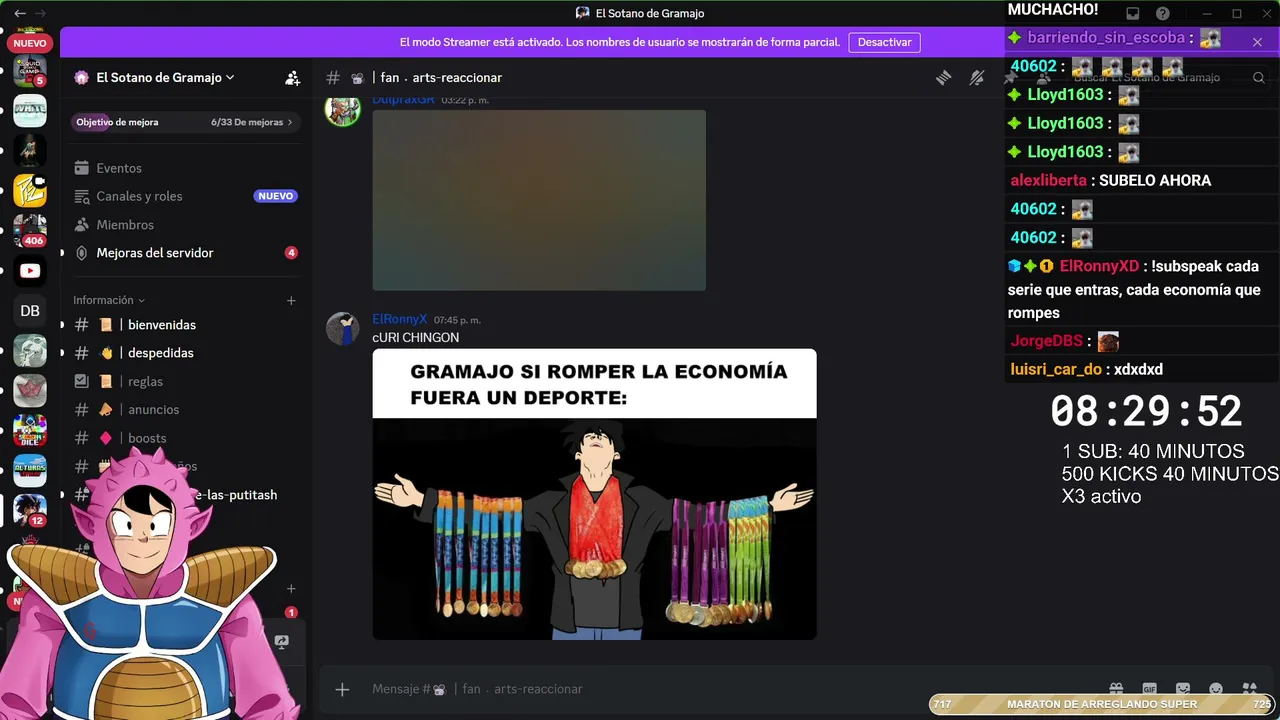Open the GIF picker
The height and width of the screenshot is (720, 1280).
point(1150,689)
